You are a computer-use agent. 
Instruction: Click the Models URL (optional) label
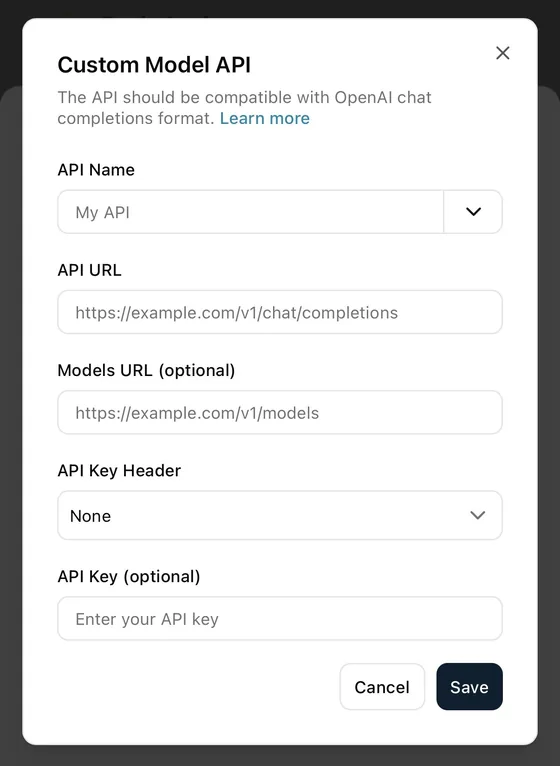tap(147, 370)
